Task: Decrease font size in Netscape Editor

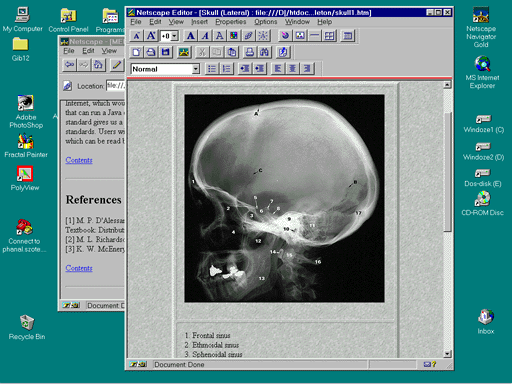Action: coord(136,36)
